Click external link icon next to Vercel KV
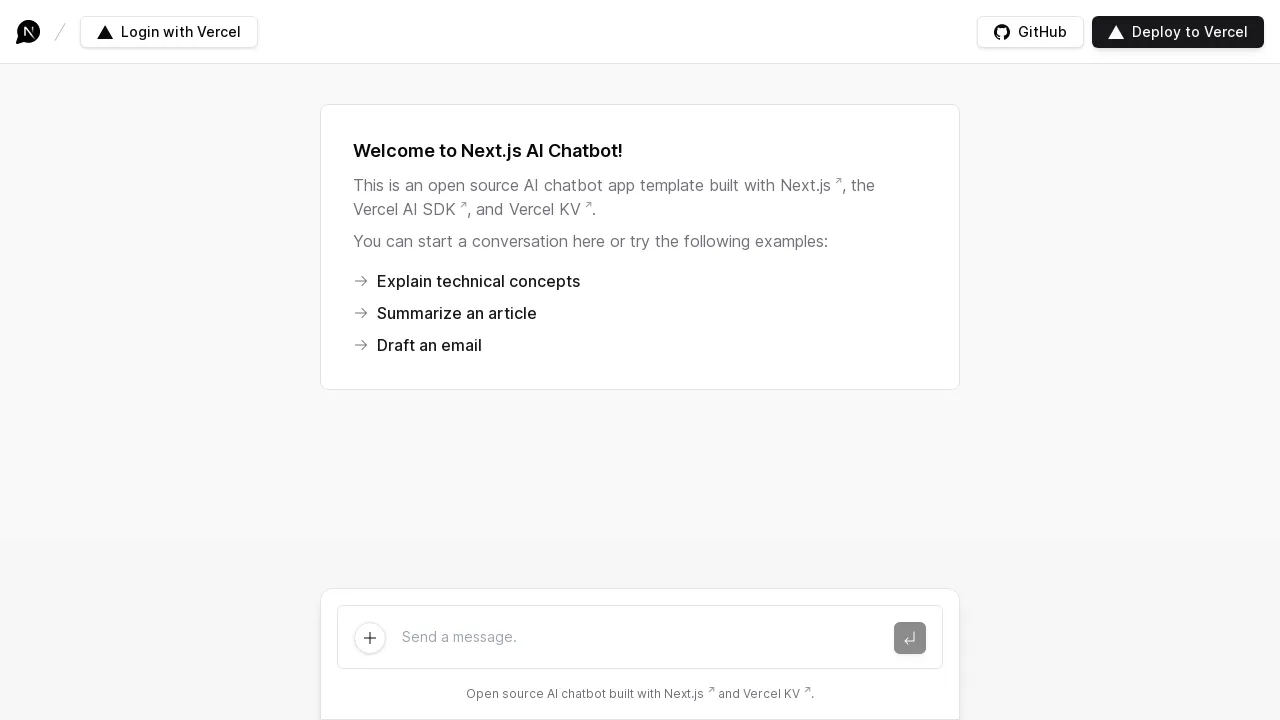Viewport: 1280px width, 720px height. pos(588,206)
